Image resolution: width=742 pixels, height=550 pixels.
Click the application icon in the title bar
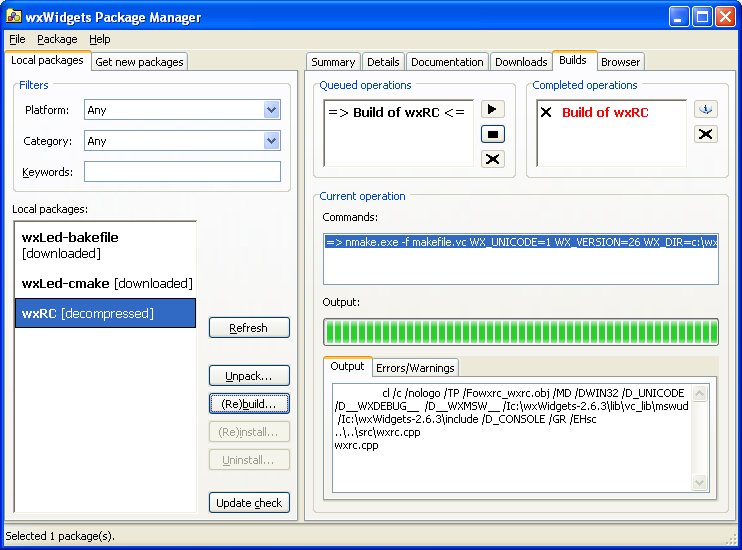14,16
